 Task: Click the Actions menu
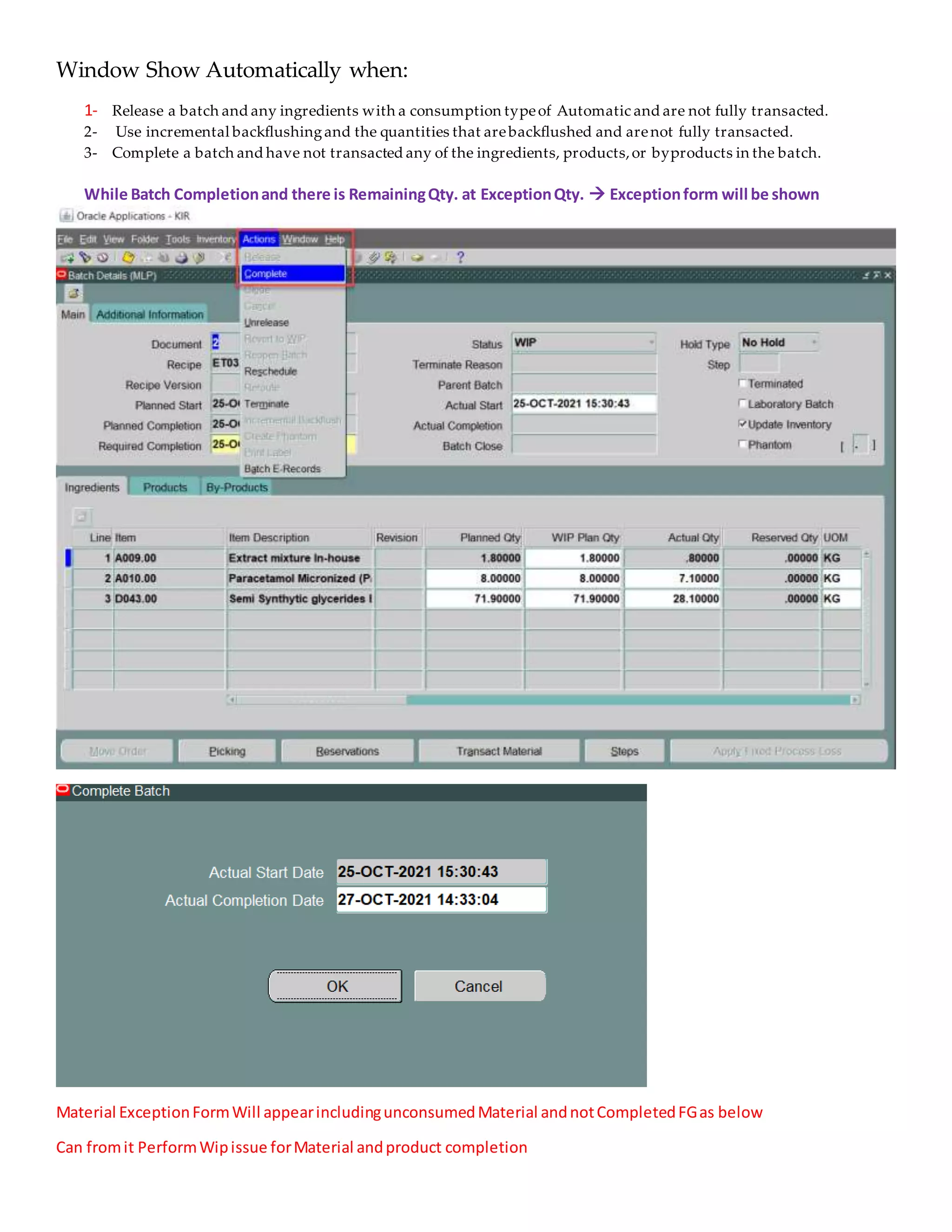[x=259, y=239]
